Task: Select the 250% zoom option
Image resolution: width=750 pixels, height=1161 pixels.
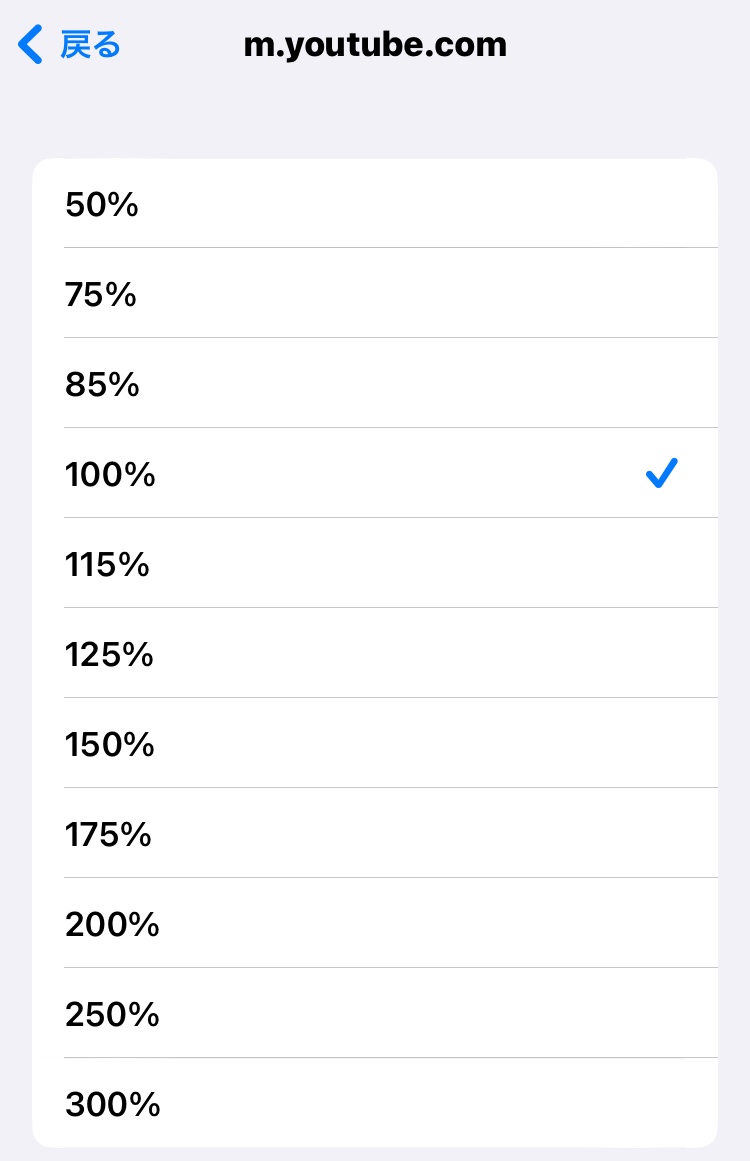Action: click(x=112, y=1015)
